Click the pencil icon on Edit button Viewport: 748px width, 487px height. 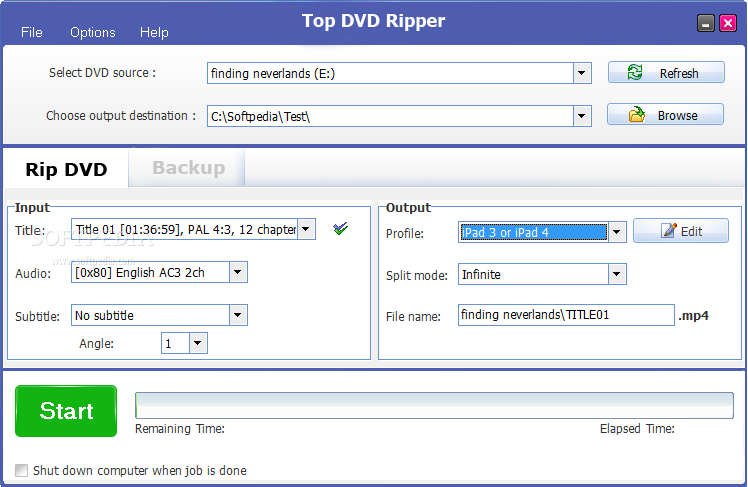point(669,230)
